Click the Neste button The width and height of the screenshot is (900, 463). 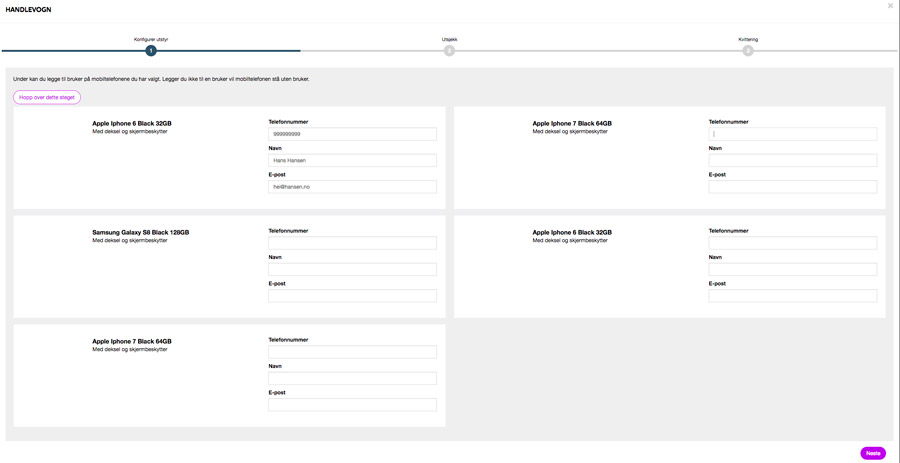873,453
